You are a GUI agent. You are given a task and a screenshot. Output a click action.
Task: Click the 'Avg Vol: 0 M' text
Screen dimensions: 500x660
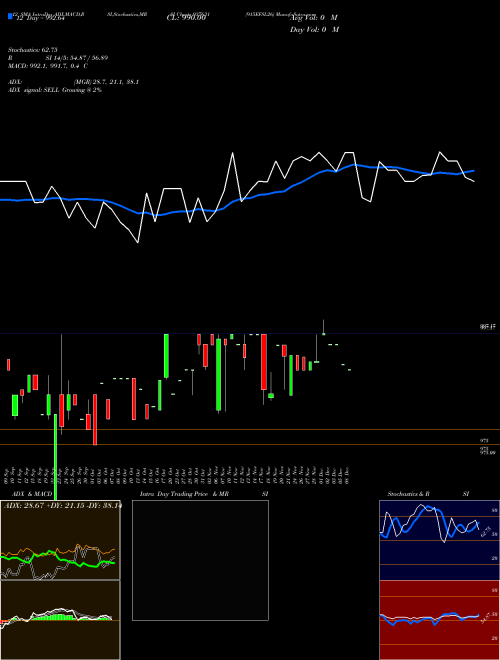[x=314, y=18]
